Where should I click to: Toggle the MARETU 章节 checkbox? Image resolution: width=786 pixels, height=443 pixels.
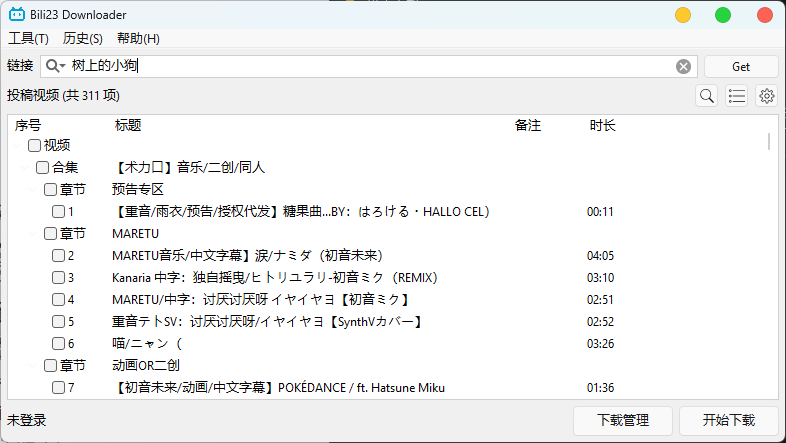pos(51,234)
